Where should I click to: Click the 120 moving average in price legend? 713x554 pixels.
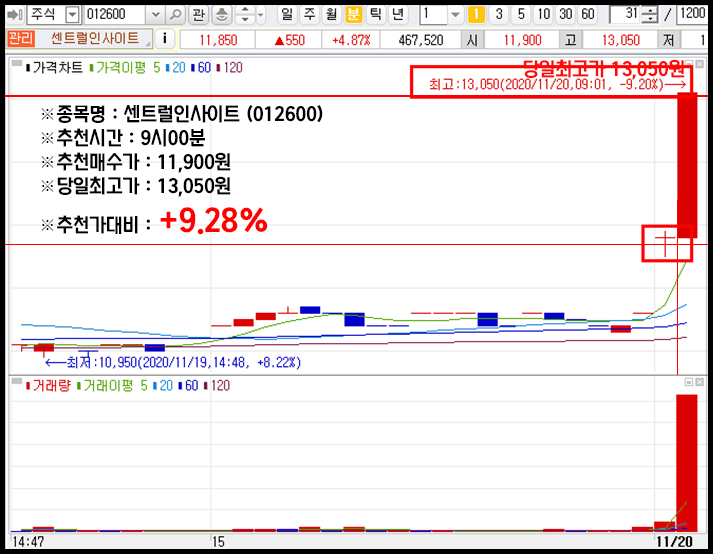click(x=230, y=68)
